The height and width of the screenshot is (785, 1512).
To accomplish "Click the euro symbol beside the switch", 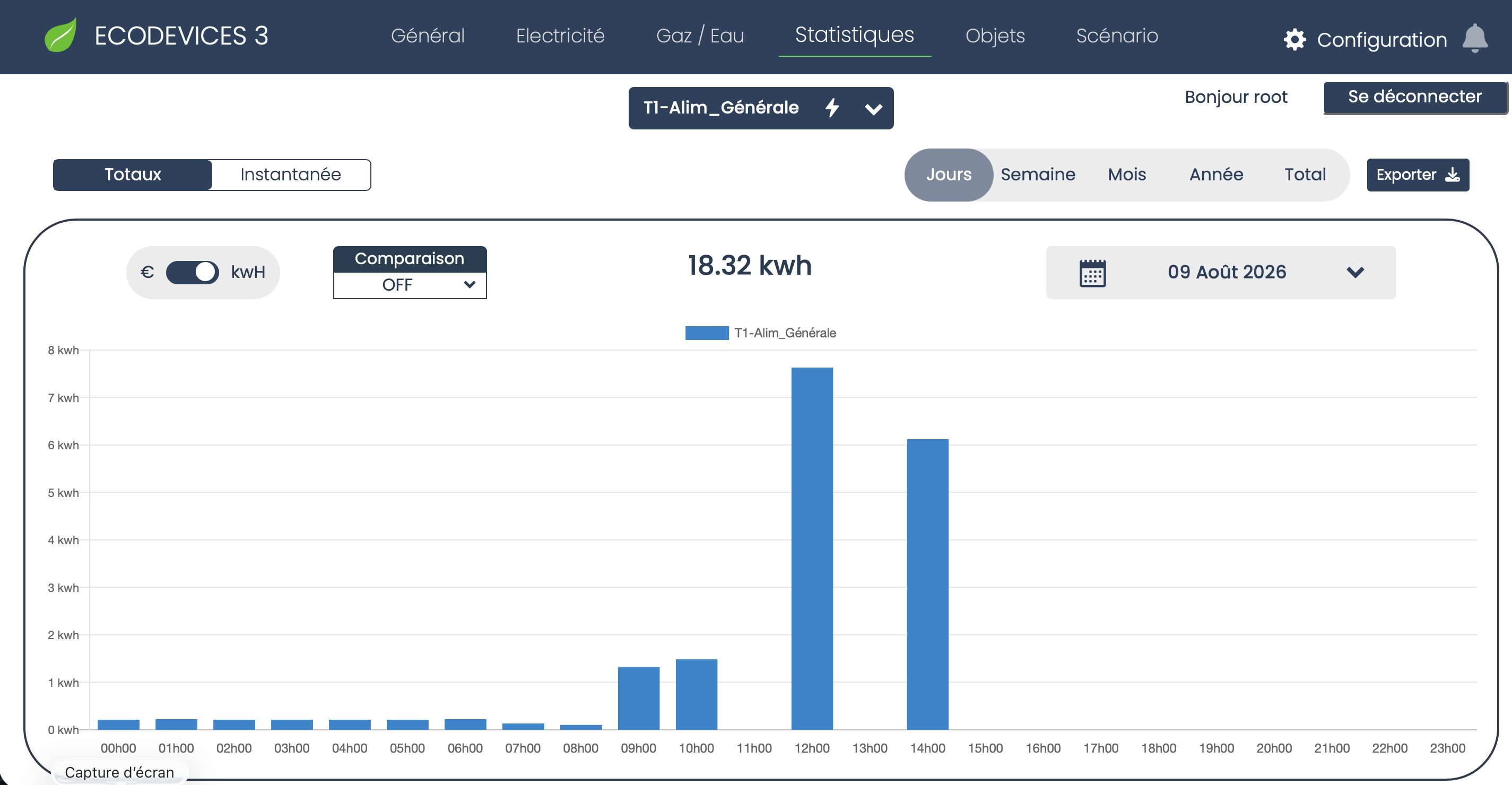I will tap(147, 272).
